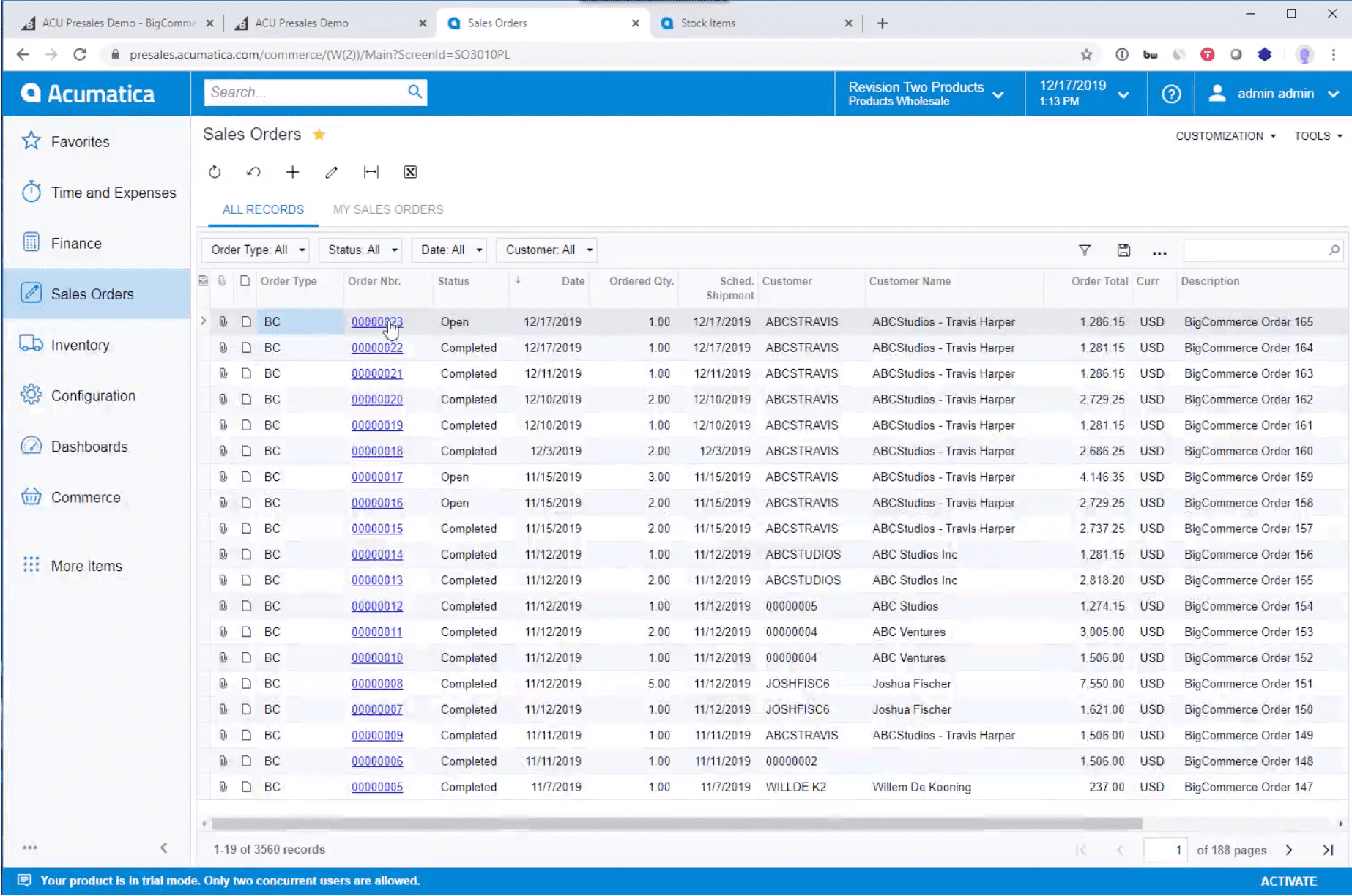Switch to ACU Presales Demo browser tab

pyautogui.click(x=330, y=23)
